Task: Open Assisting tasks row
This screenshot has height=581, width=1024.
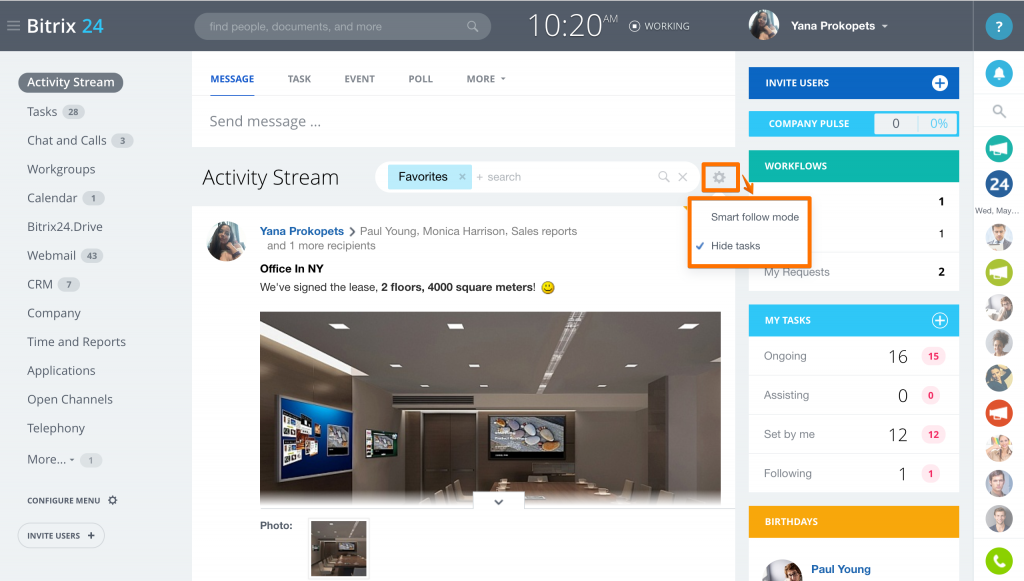Action: click(x=854, y=395)
